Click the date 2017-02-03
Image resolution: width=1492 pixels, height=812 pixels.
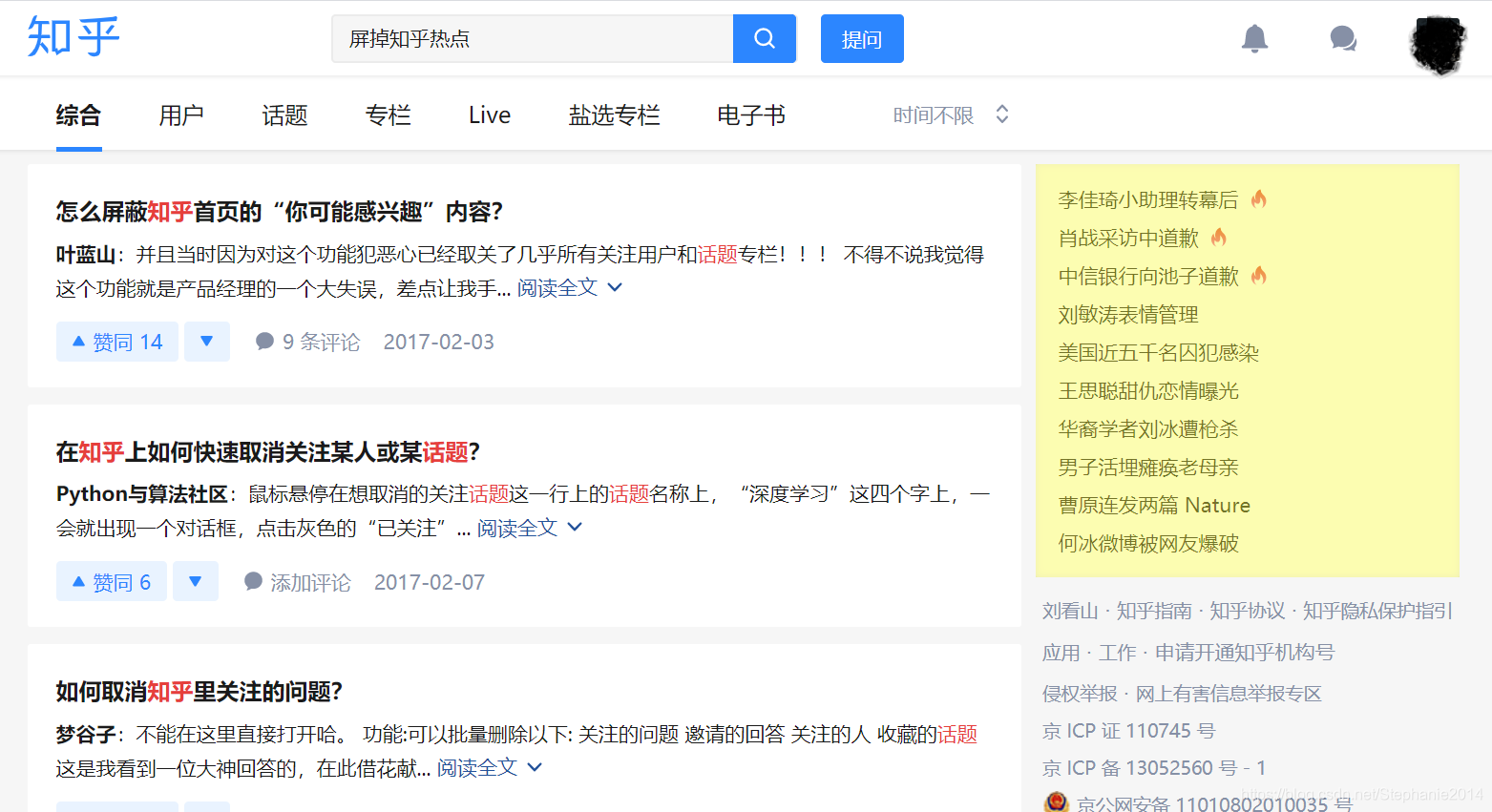coord(439,342)
